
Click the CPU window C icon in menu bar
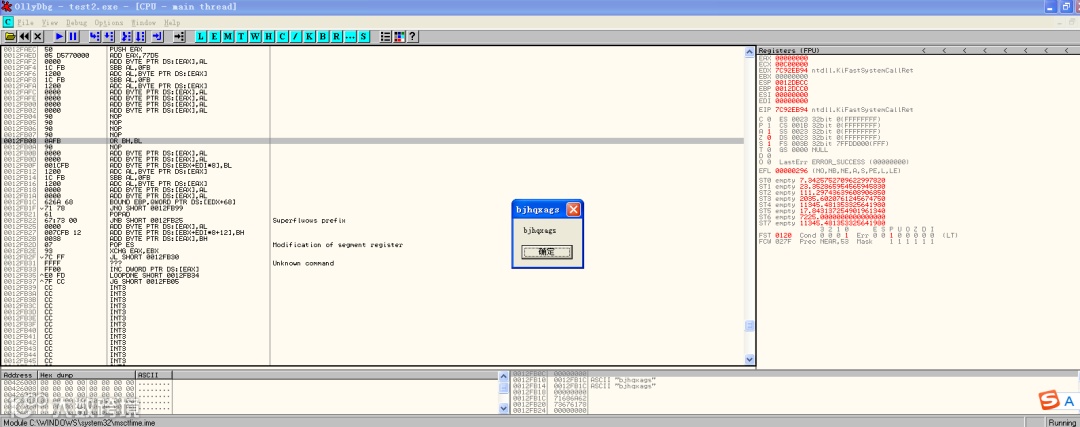pyautogui.click(x=8, y=22)
